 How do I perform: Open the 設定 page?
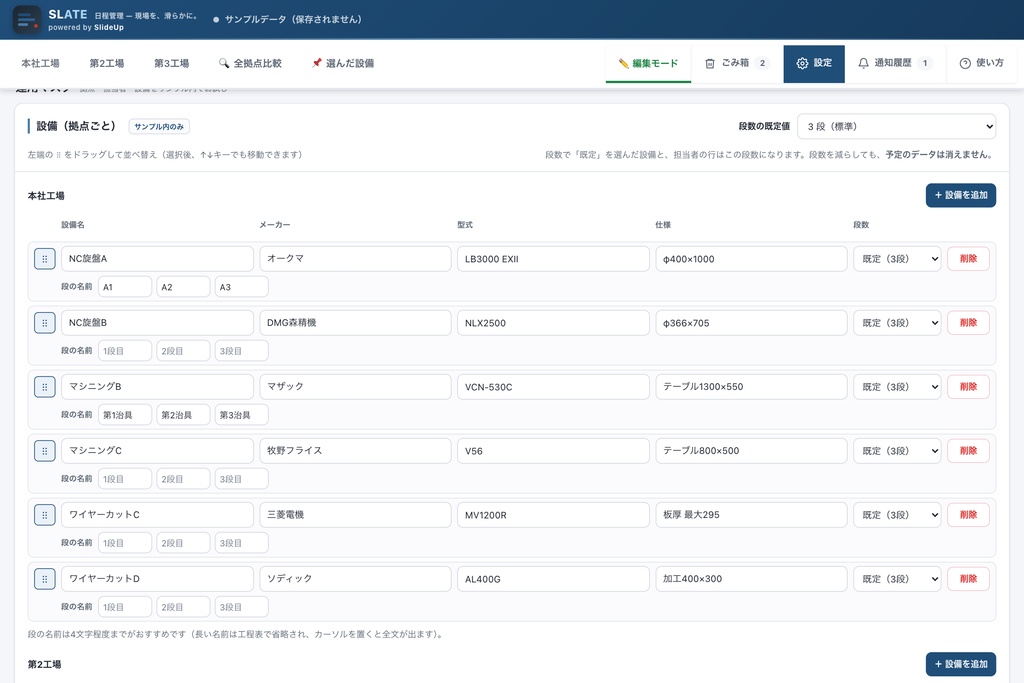tap(814, 63)
